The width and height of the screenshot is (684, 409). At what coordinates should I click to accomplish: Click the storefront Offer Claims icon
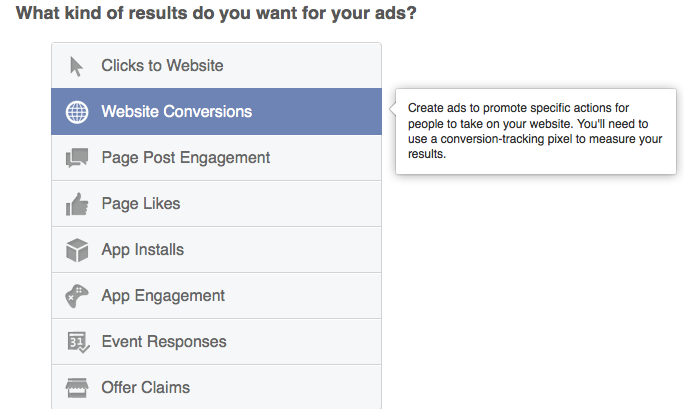(x=77, y=388)
